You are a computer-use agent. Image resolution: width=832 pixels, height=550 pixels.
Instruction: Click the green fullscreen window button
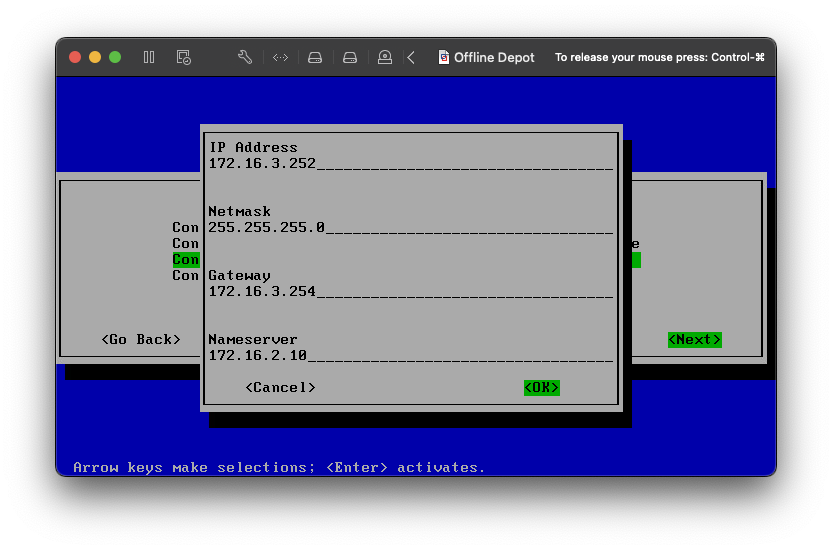pyautogui.click(x=115, y=57)
